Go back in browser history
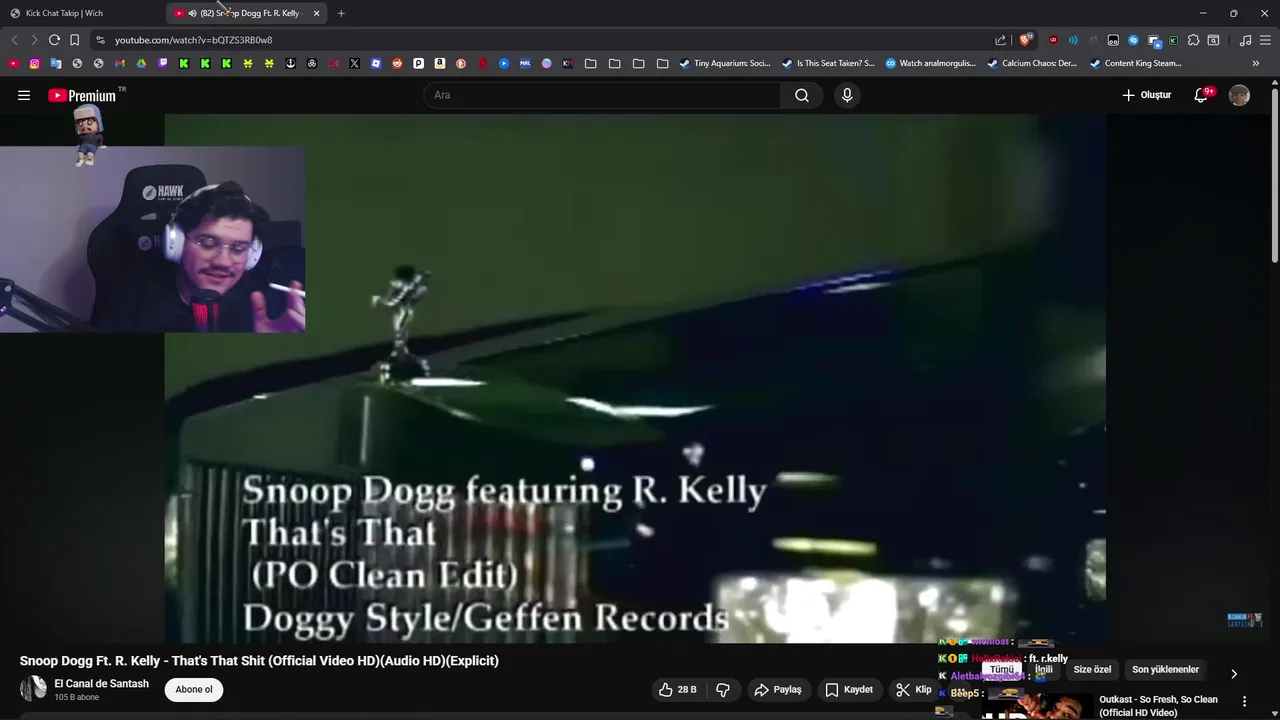This screenshot has width=1280, height=720. [14, 40]
